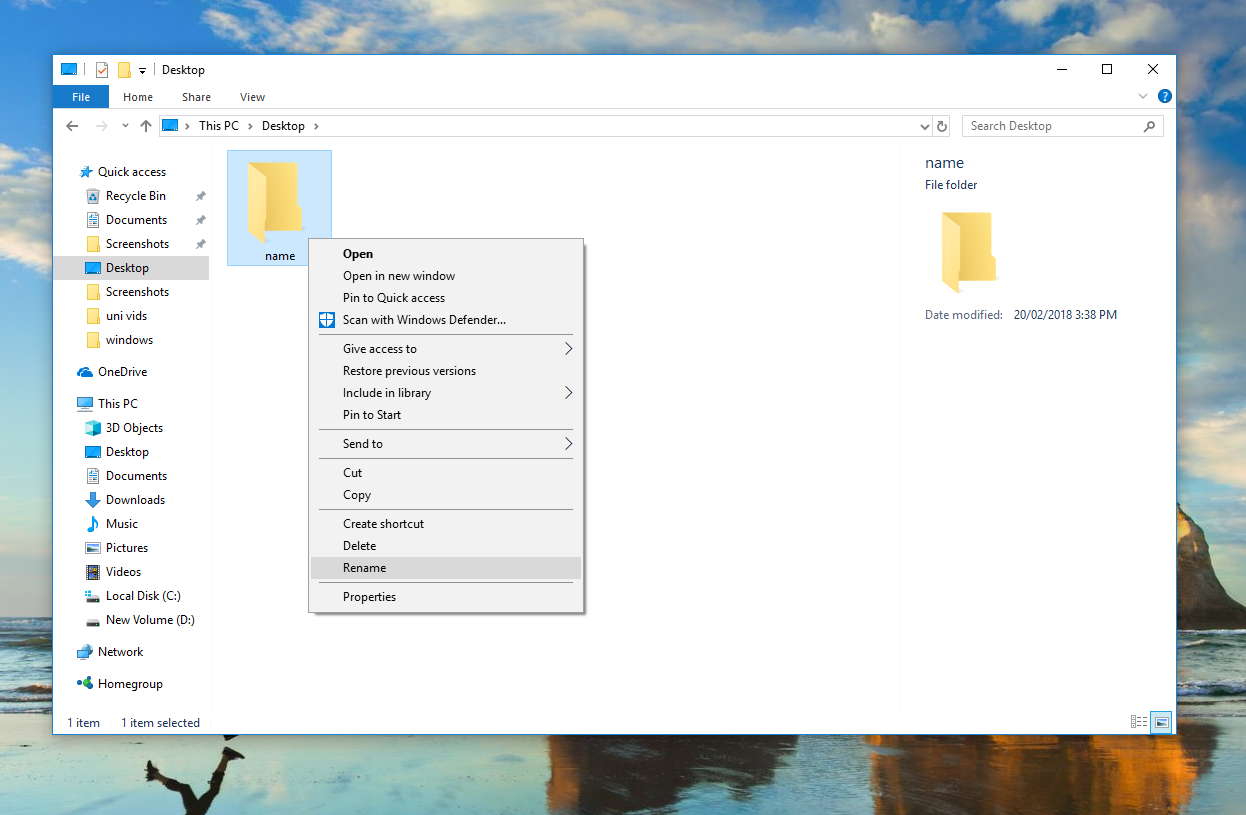Viewport: 1246px width, 815px height.
Task: Choose Restore previous versions
Action: point(445,371)
